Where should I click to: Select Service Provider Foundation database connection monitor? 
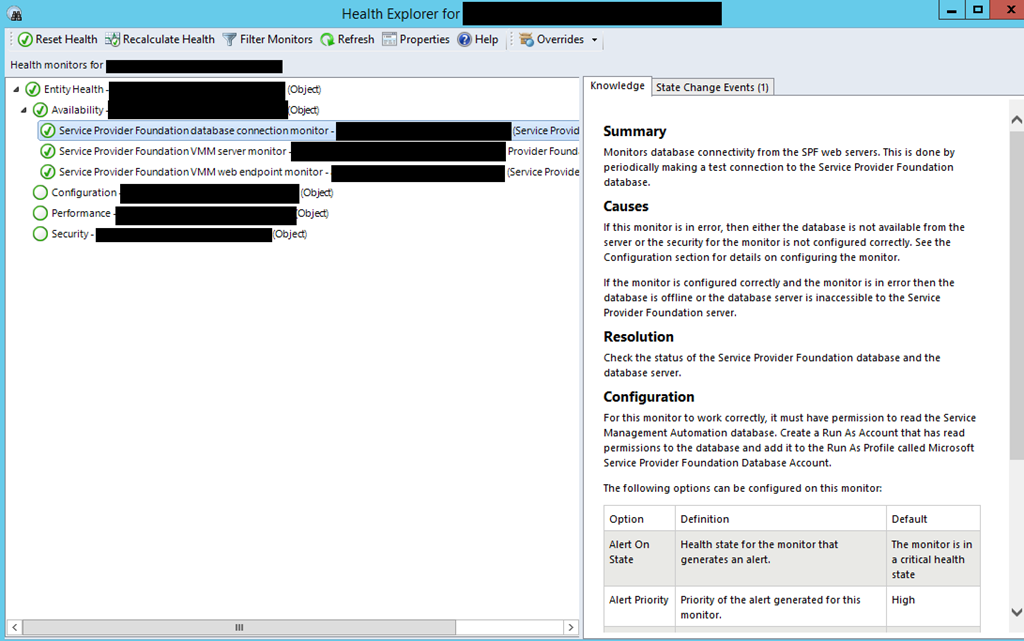195,131
